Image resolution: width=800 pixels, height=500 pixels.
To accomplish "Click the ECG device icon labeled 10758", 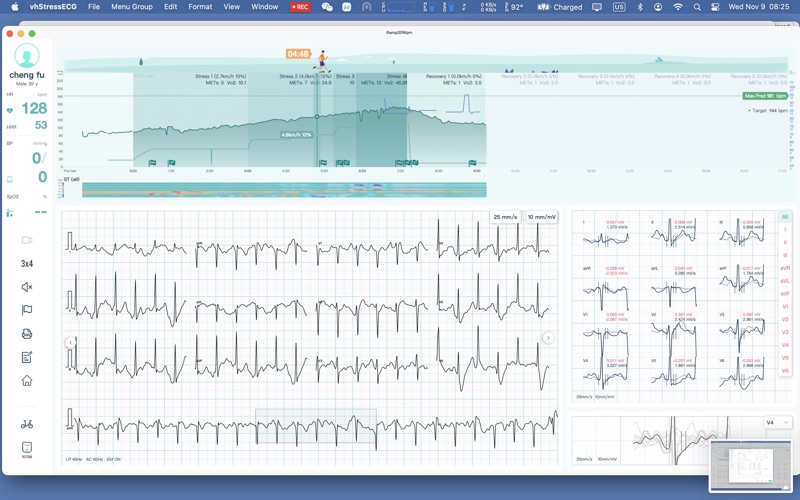I will pyautogui.click(x=27, y=449).
